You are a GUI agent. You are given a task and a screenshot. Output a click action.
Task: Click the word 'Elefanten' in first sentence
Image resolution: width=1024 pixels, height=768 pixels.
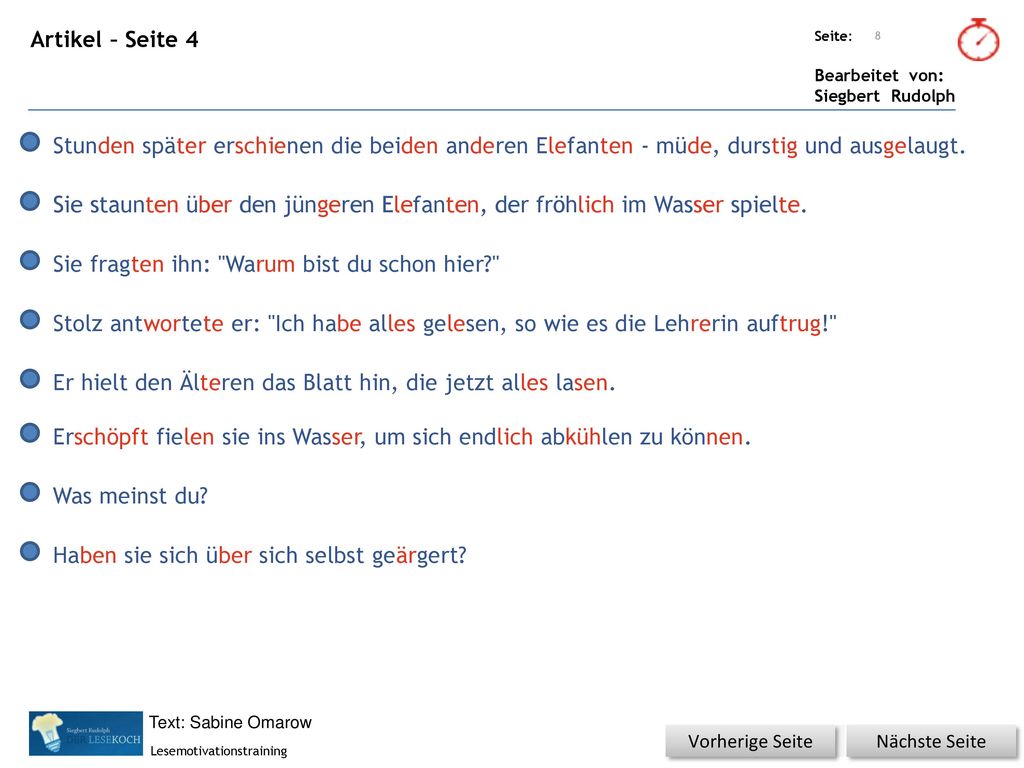tap(584, 146)
